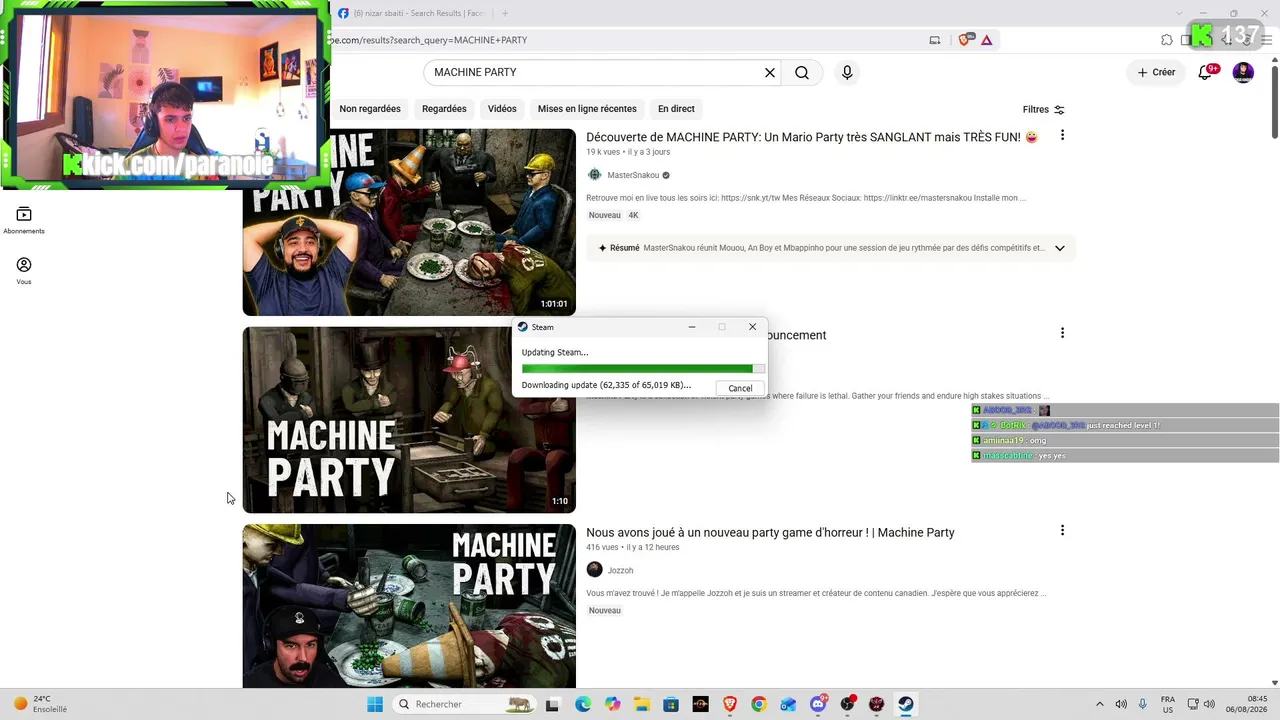
Task: Click the Steam update progress bar
Action: pyautogui.click(x=643, y=369)
